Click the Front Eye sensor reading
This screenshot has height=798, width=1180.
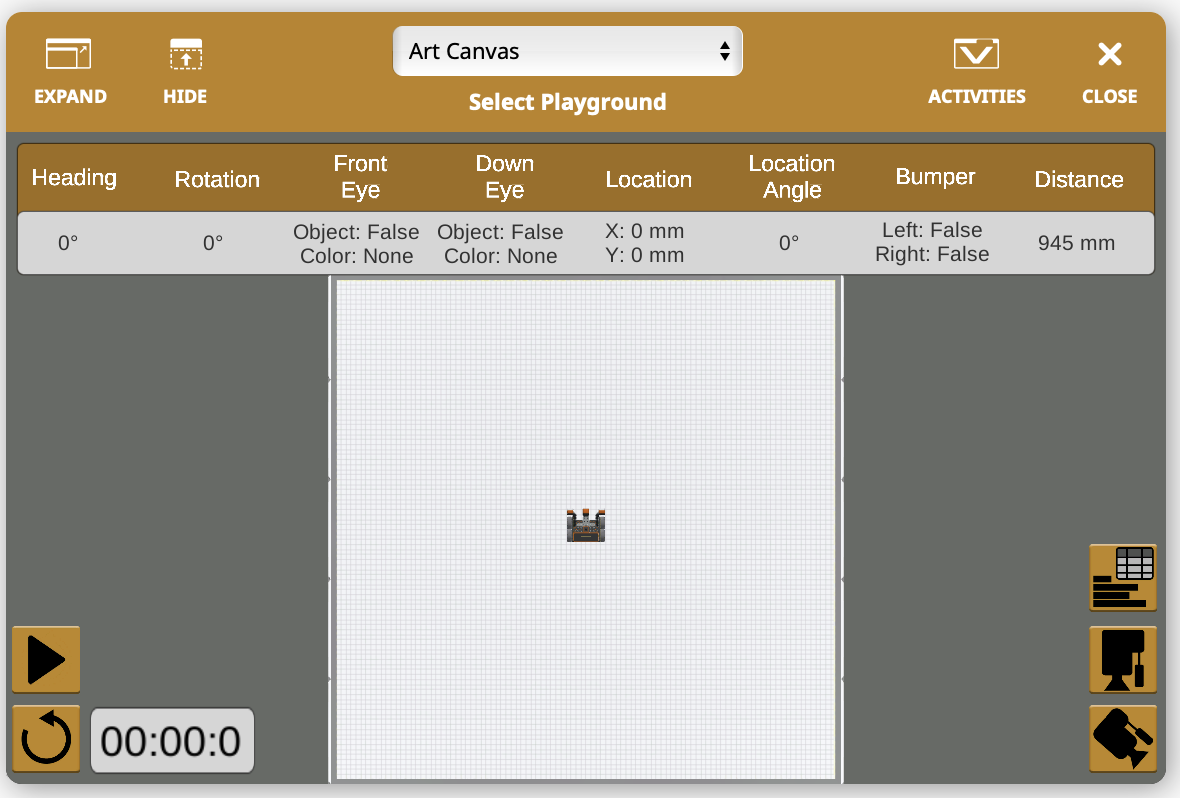click(356, 242)
